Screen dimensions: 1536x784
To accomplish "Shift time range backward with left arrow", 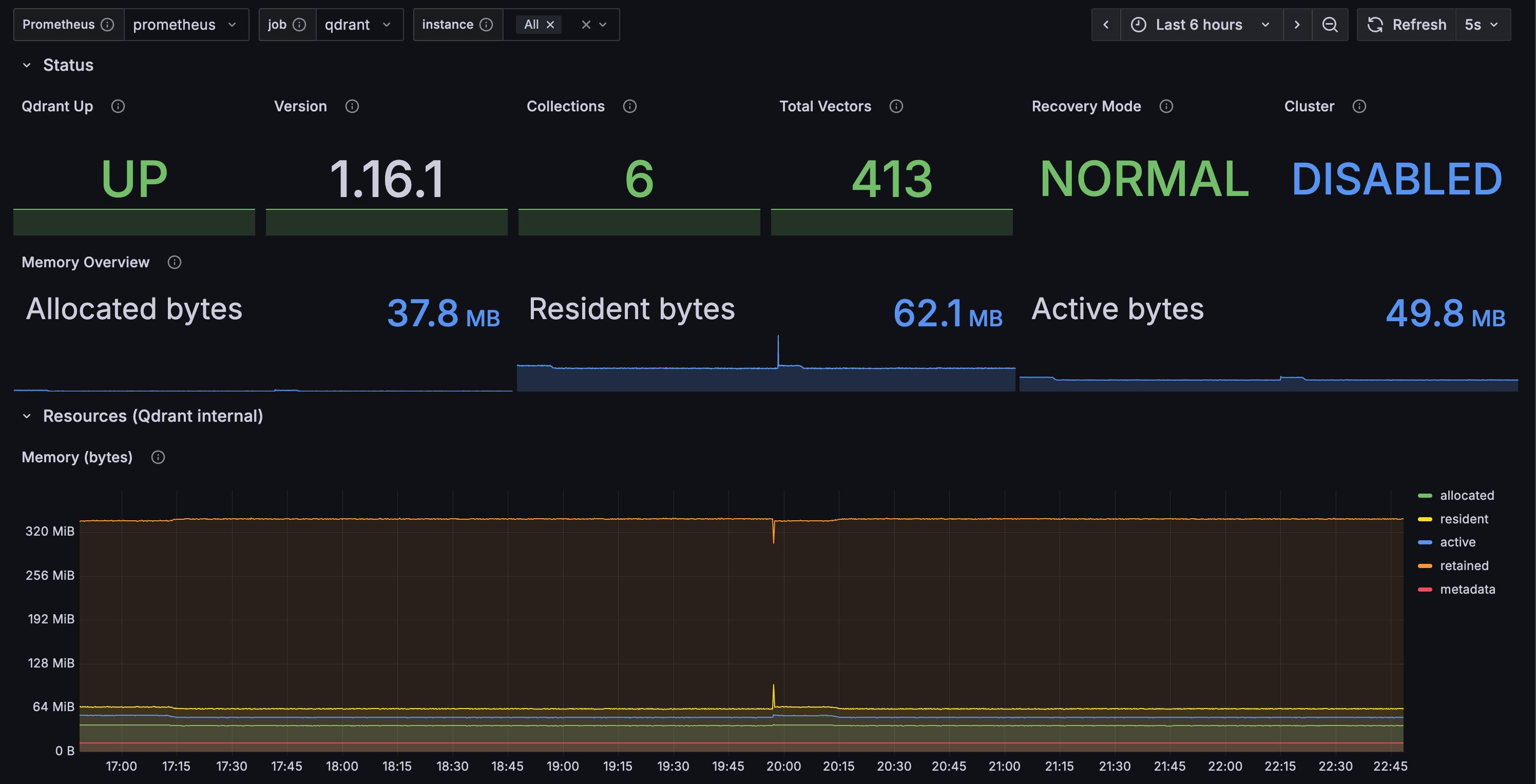I will 1105,25.
